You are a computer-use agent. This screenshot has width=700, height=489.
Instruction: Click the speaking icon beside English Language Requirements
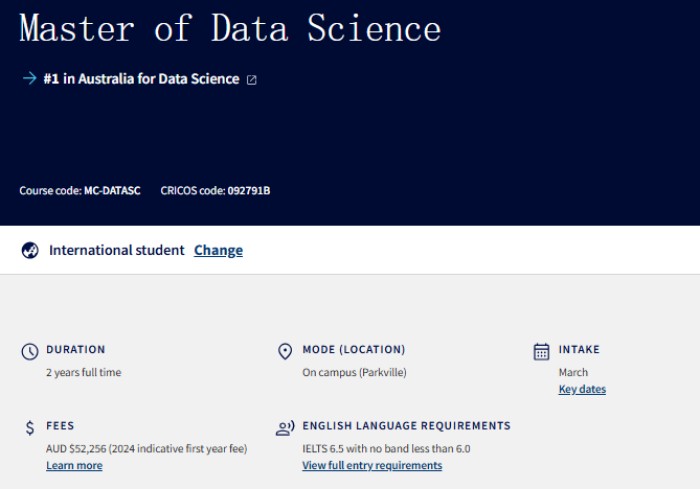point(285,428)
